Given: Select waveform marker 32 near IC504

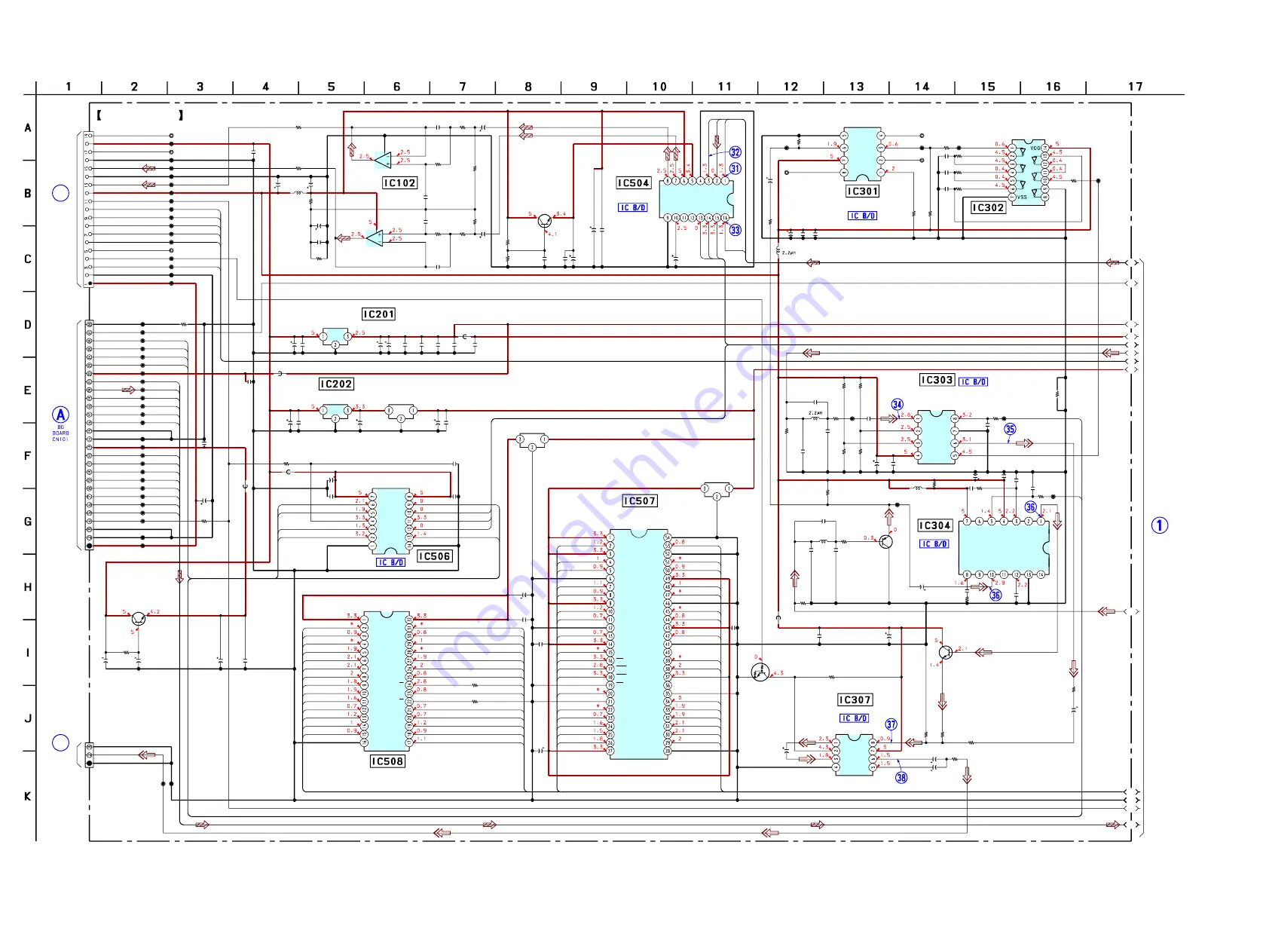Looking at the screenshot, I should point(735,153).
